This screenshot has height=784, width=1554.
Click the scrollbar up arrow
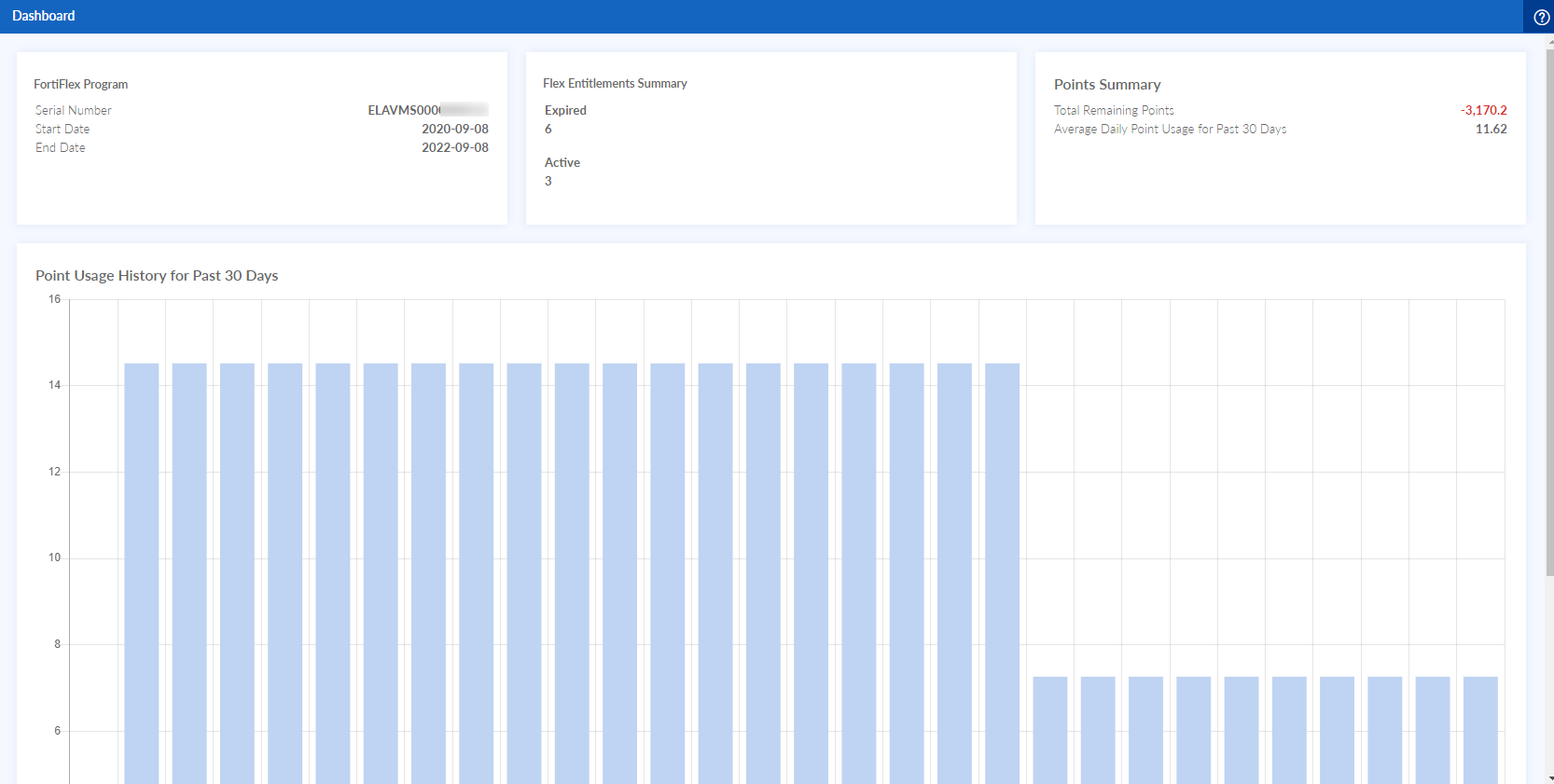[1549, 43]
